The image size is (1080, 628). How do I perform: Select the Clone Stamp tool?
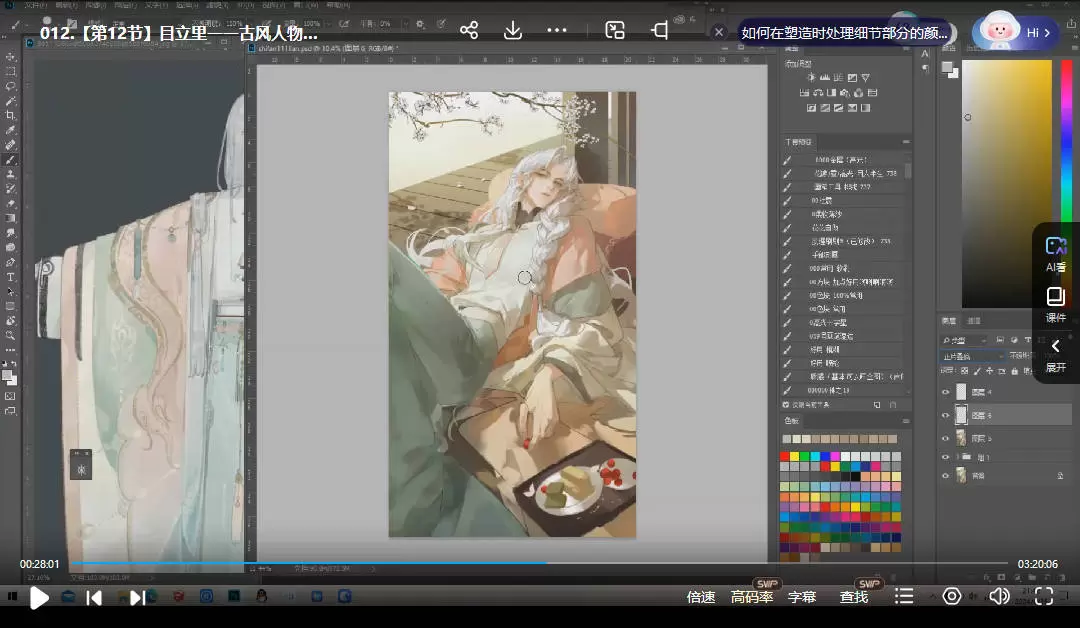tap(10, 174)
